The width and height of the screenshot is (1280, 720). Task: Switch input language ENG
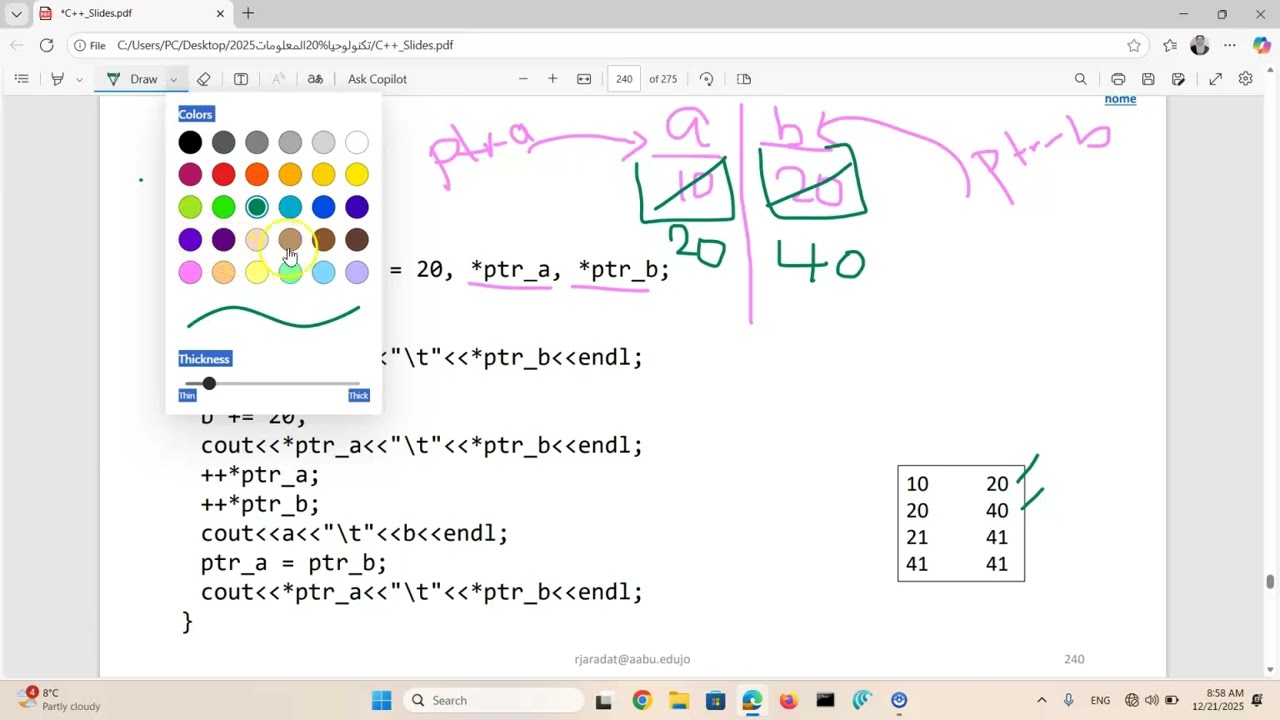[x=1100, y=701]
